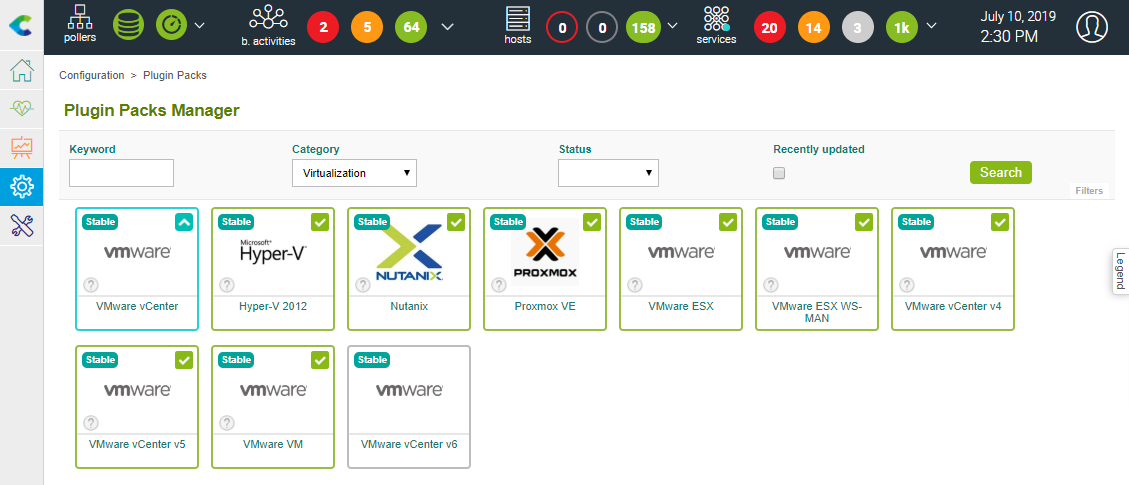
Task: Click installed checkmark on VMware vCenter v5
Action: pos(184,360)
